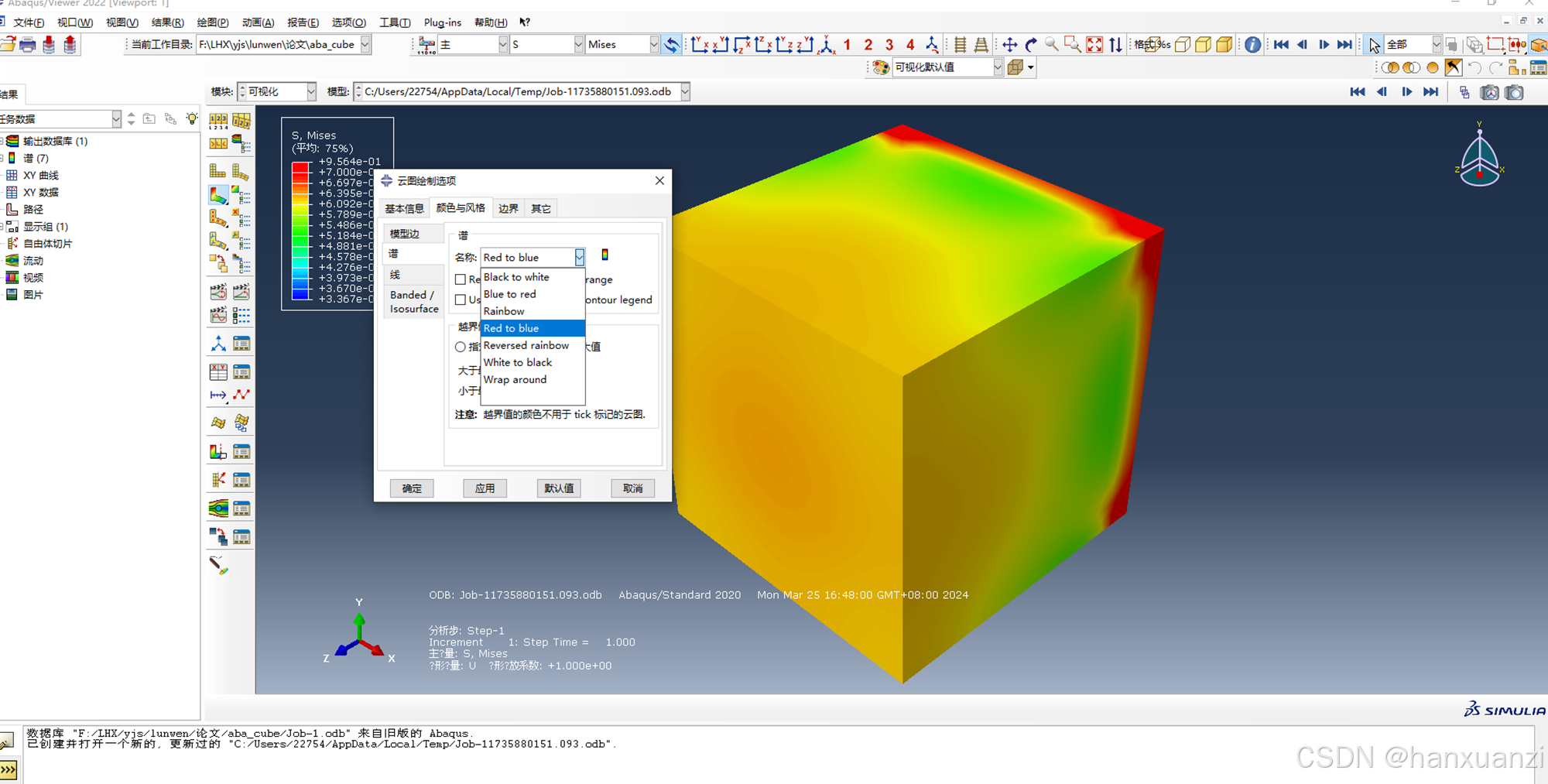Viewport: 1548px width, 784px height.
Task: Click the field output variable icon before 主
Action: 426,45
